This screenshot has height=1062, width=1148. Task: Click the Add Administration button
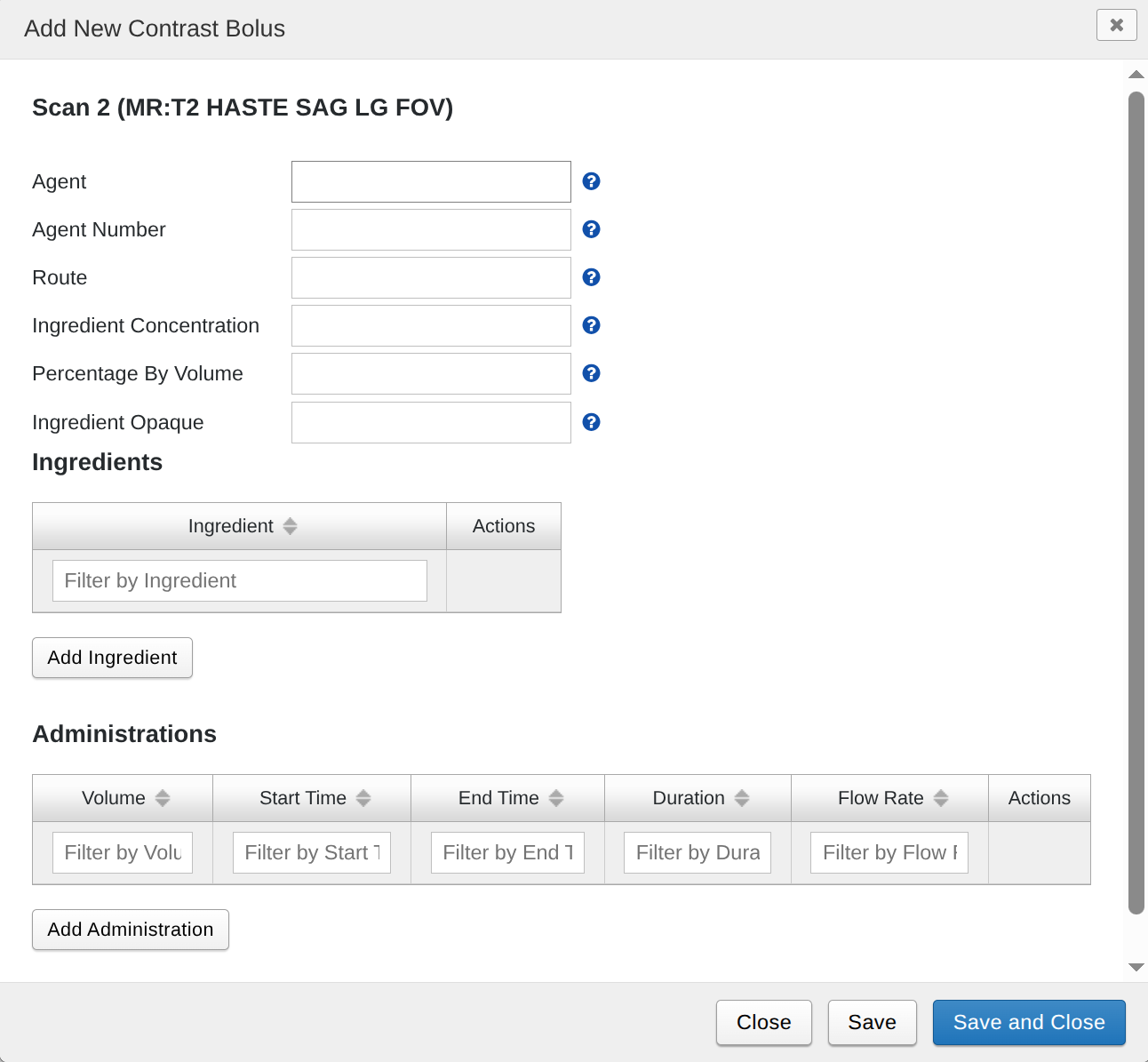coord(131,930)
